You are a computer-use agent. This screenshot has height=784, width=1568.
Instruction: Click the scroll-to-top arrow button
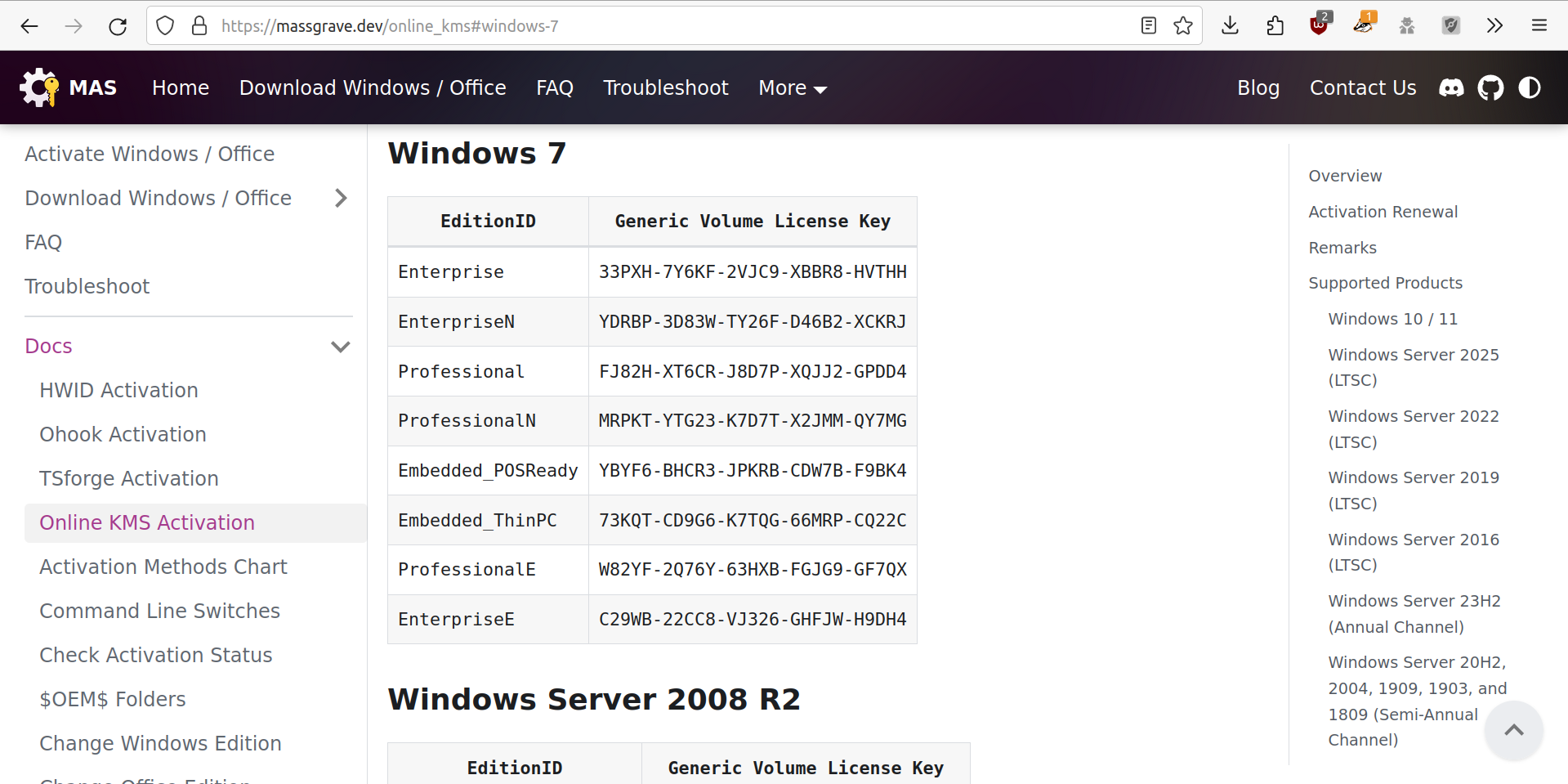click(1513, 730)
